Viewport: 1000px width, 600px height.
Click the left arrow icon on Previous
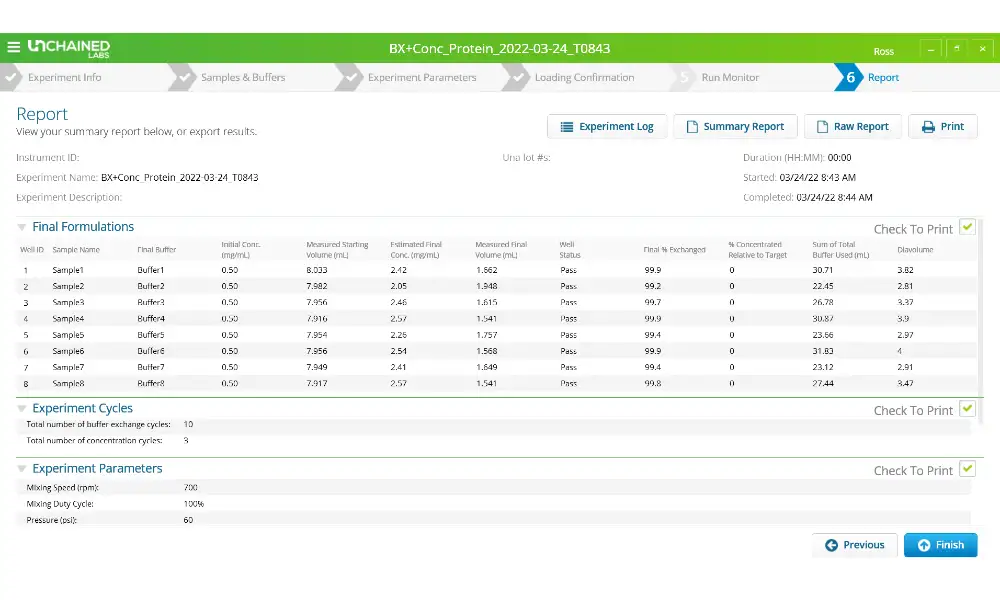pos(831,545)
